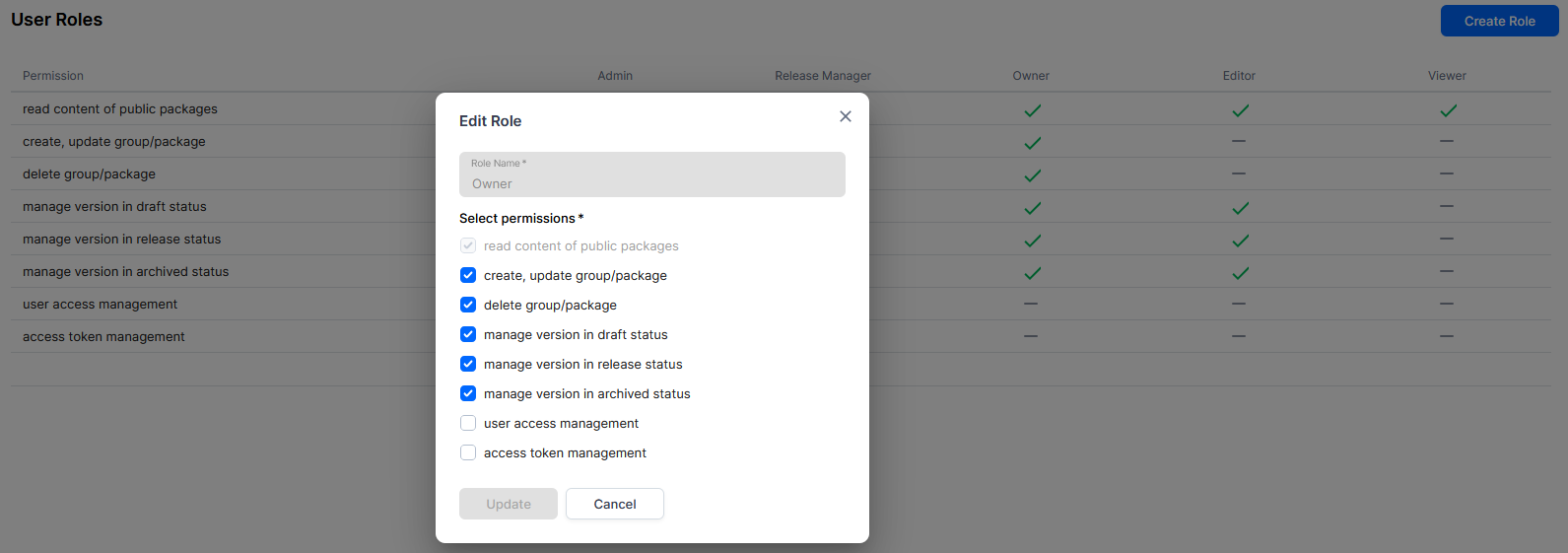Click table row label manage version in release status
The width and height of the screenshot is (1568, 553).
[x=122, y=240]
